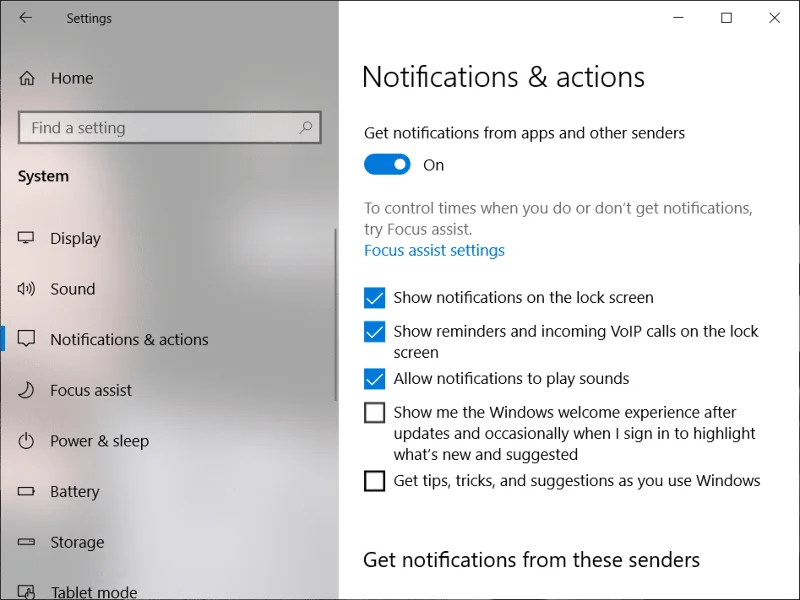Viewport: 800px width, 600px height.
Task: Click the 'Settings' window title text
Action: [89, 18]
